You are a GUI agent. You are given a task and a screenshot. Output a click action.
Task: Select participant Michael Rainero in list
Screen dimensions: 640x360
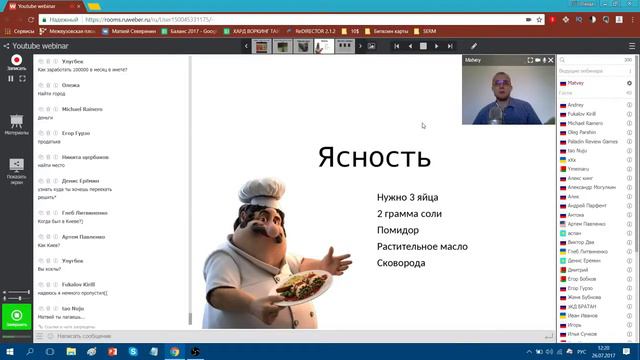pos(584,123)
